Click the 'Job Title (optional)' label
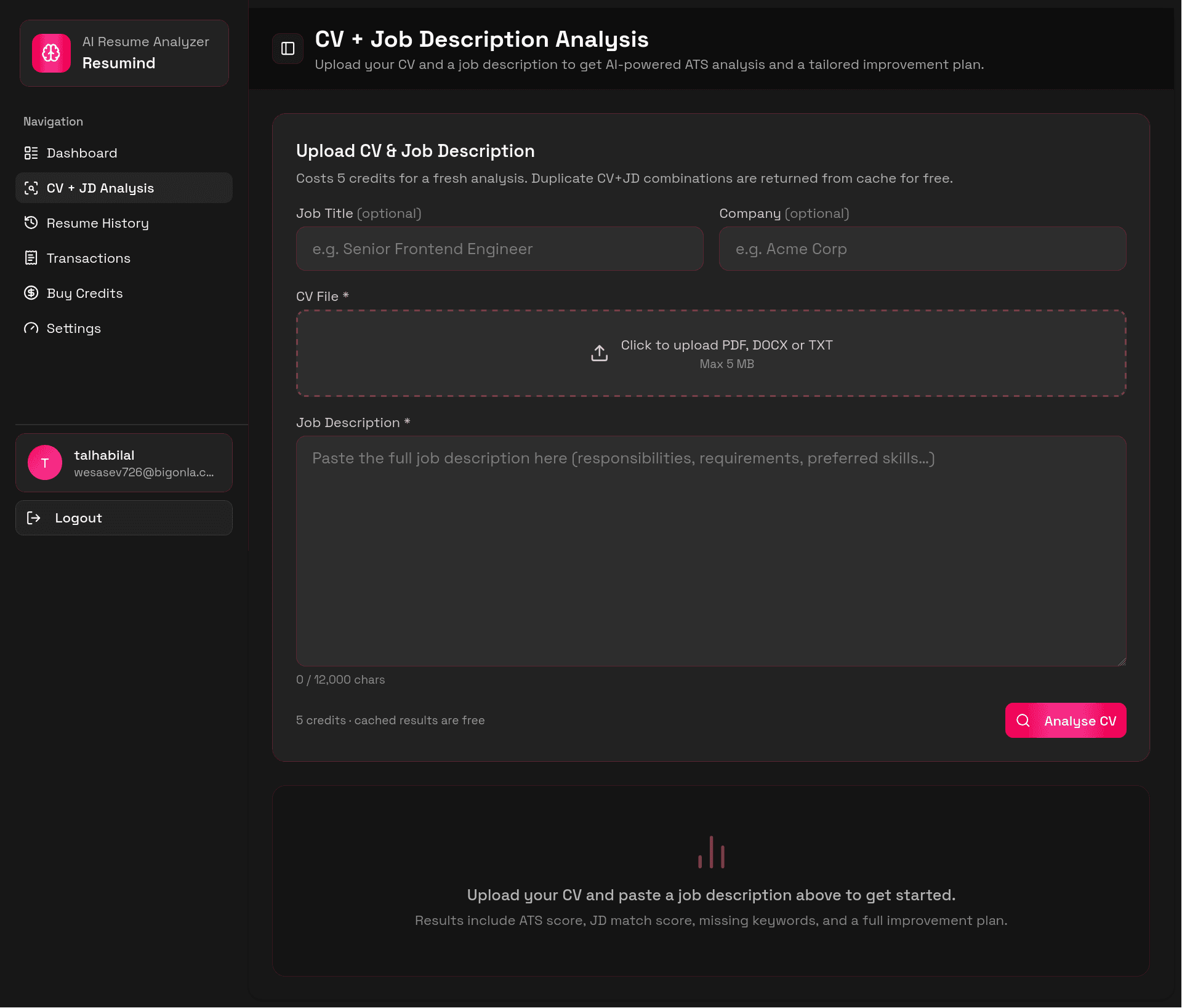 [359, 214]
